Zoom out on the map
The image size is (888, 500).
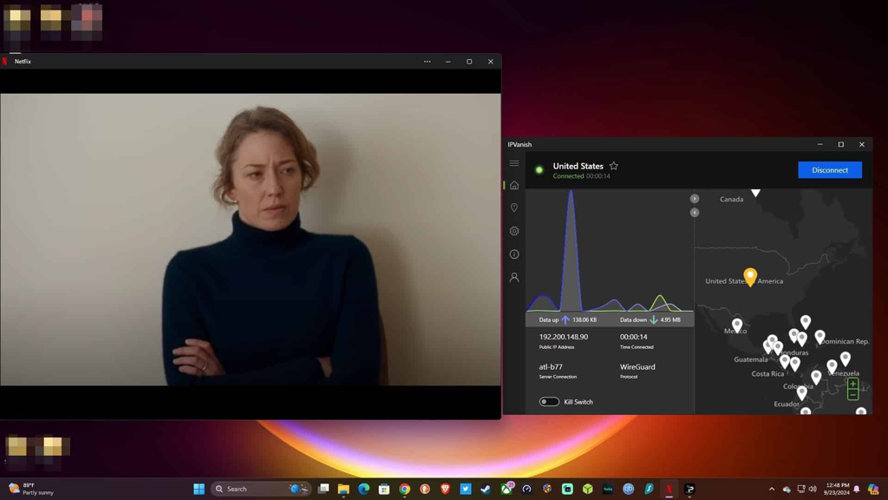[x=852, y=395]
